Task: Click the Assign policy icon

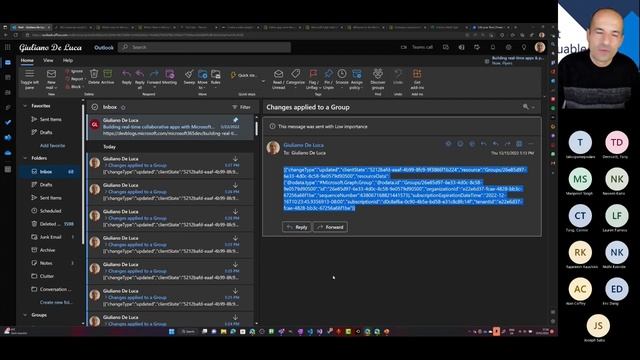Action: click(357, 73)
